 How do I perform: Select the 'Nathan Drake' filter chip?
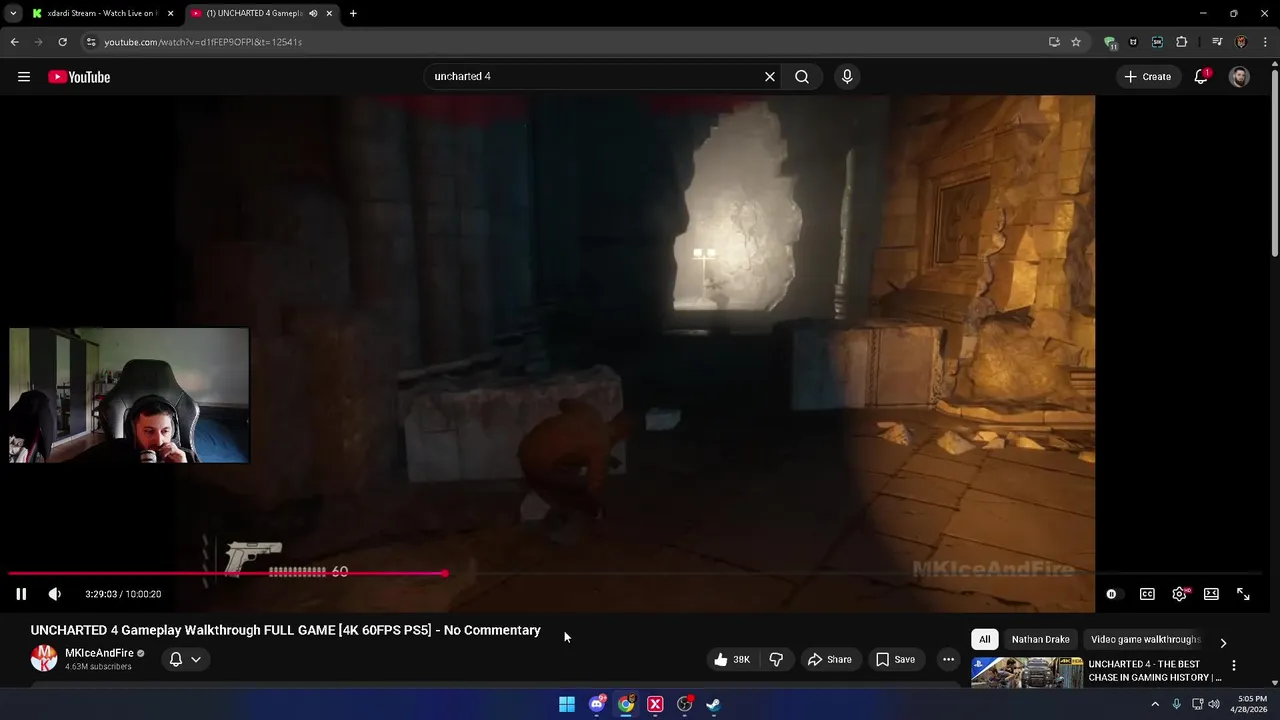point(1040,640)
